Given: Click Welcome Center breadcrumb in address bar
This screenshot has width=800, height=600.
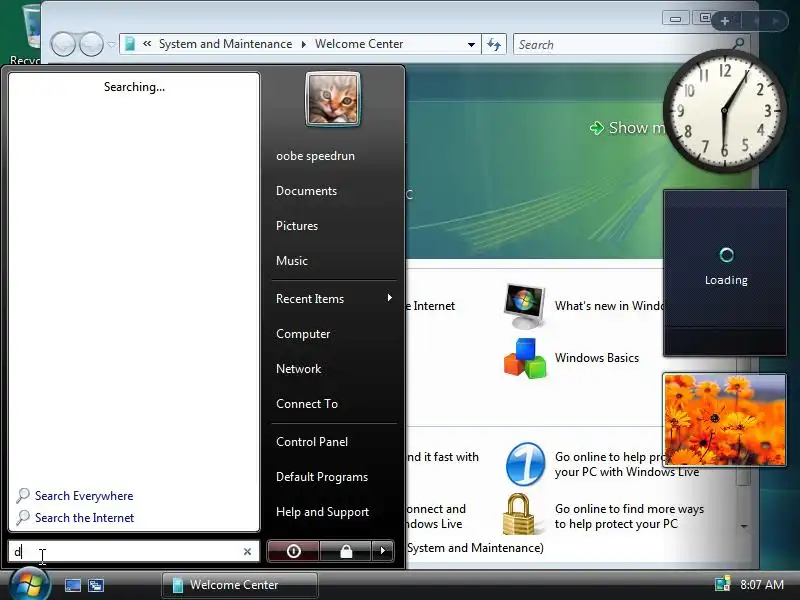Looking at the screenshot, I should point(359,44).
